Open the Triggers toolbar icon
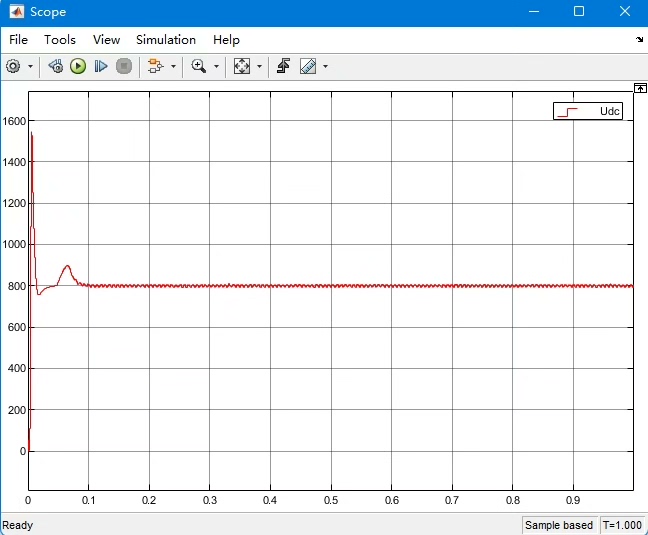 point(284,66)
